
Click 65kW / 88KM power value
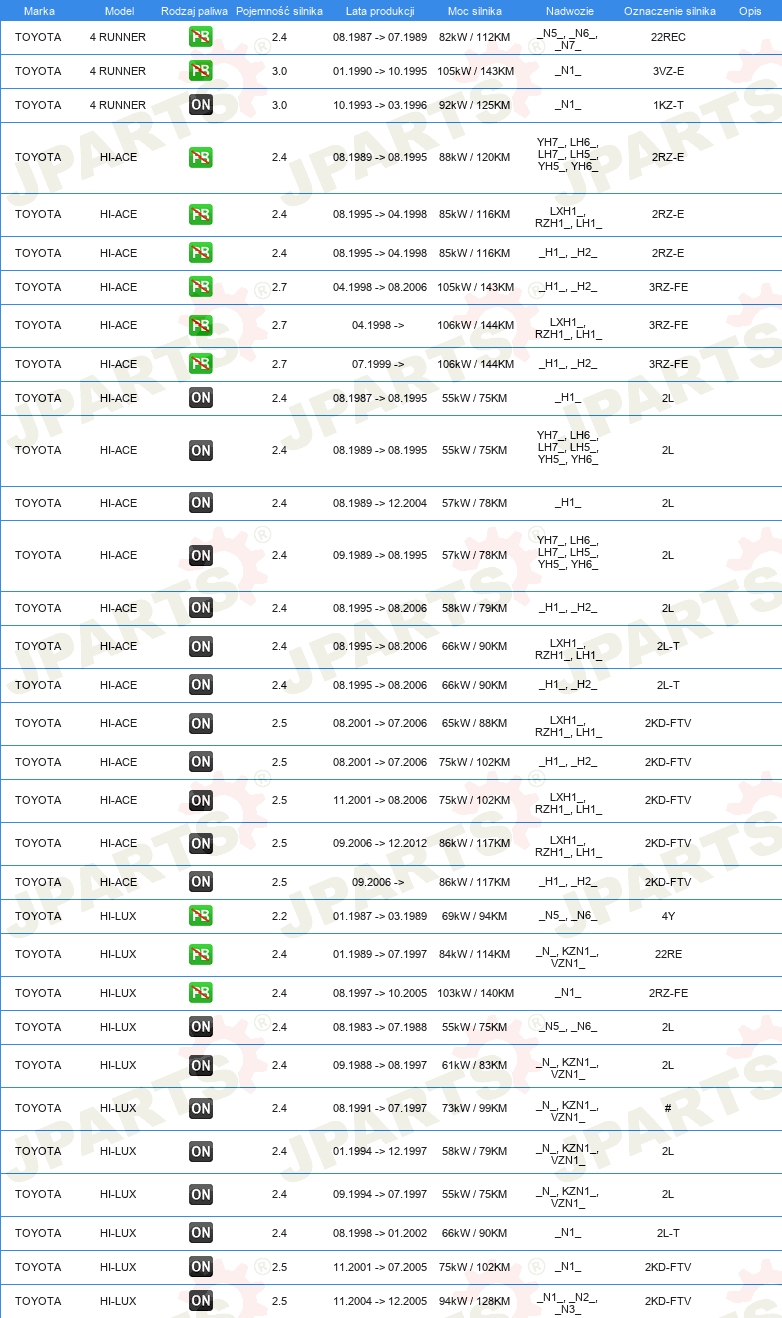[x=475, y=723]
